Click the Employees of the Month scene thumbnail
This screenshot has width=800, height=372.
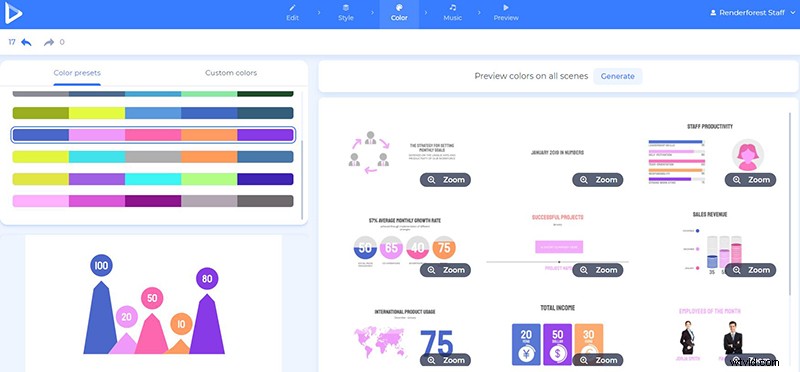pyautogui.click(x=710, y=334)
